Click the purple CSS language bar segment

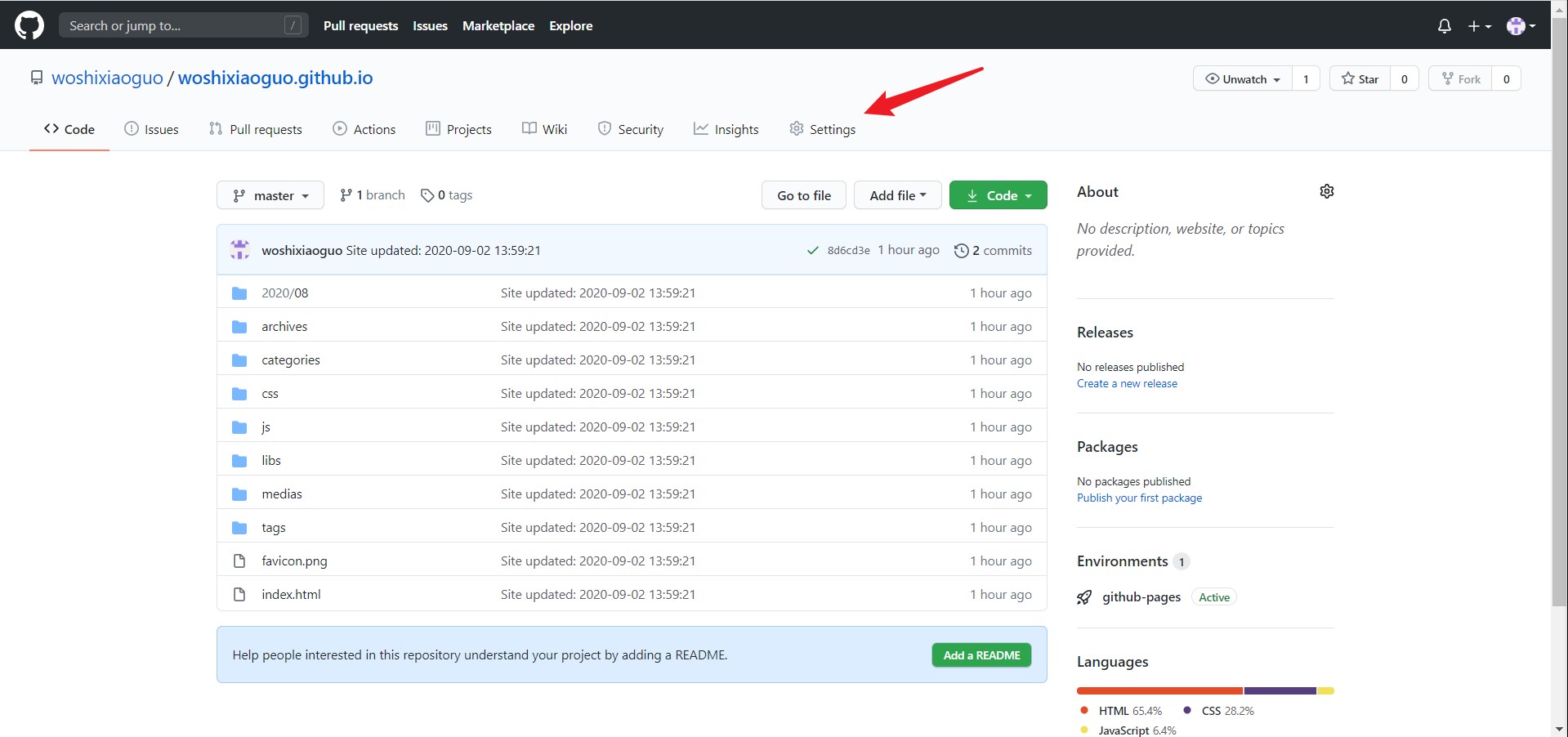1280,690
